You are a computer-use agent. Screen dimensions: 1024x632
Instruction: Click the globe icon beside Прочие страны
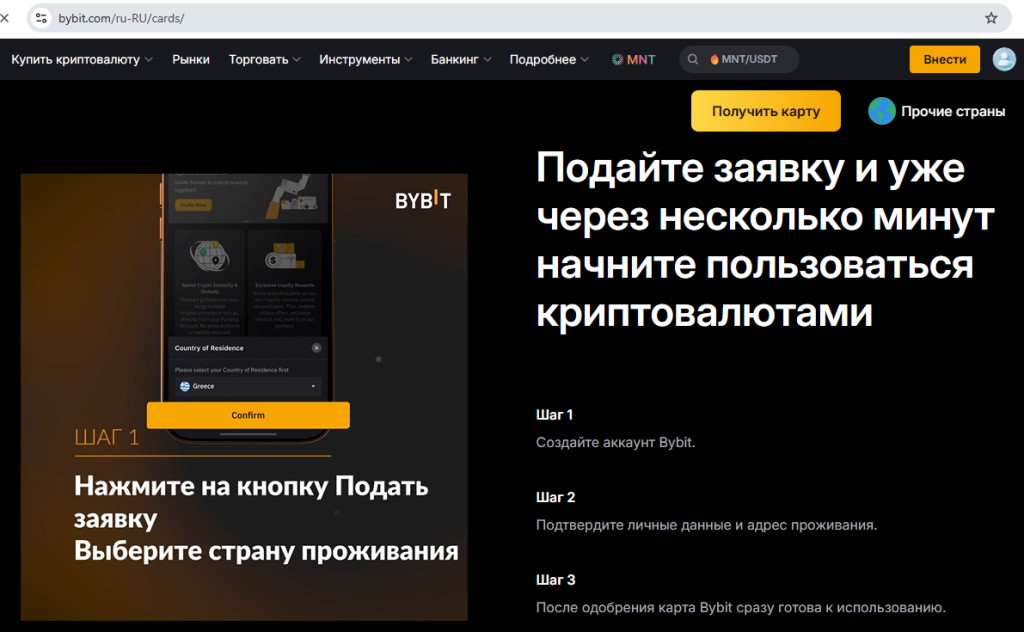pos(882,111)
